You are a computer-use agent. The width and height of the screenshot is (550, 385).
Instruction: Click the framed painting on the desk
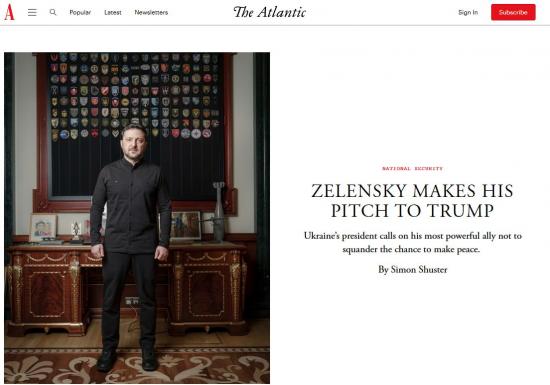tap(186, 225)
